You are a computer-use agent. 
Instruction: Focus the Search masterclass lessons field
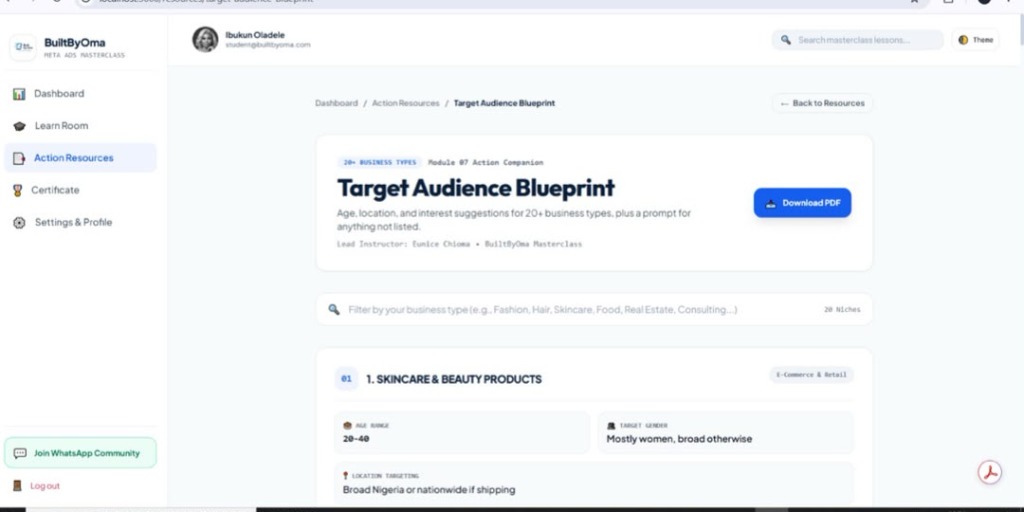(857, 40)
